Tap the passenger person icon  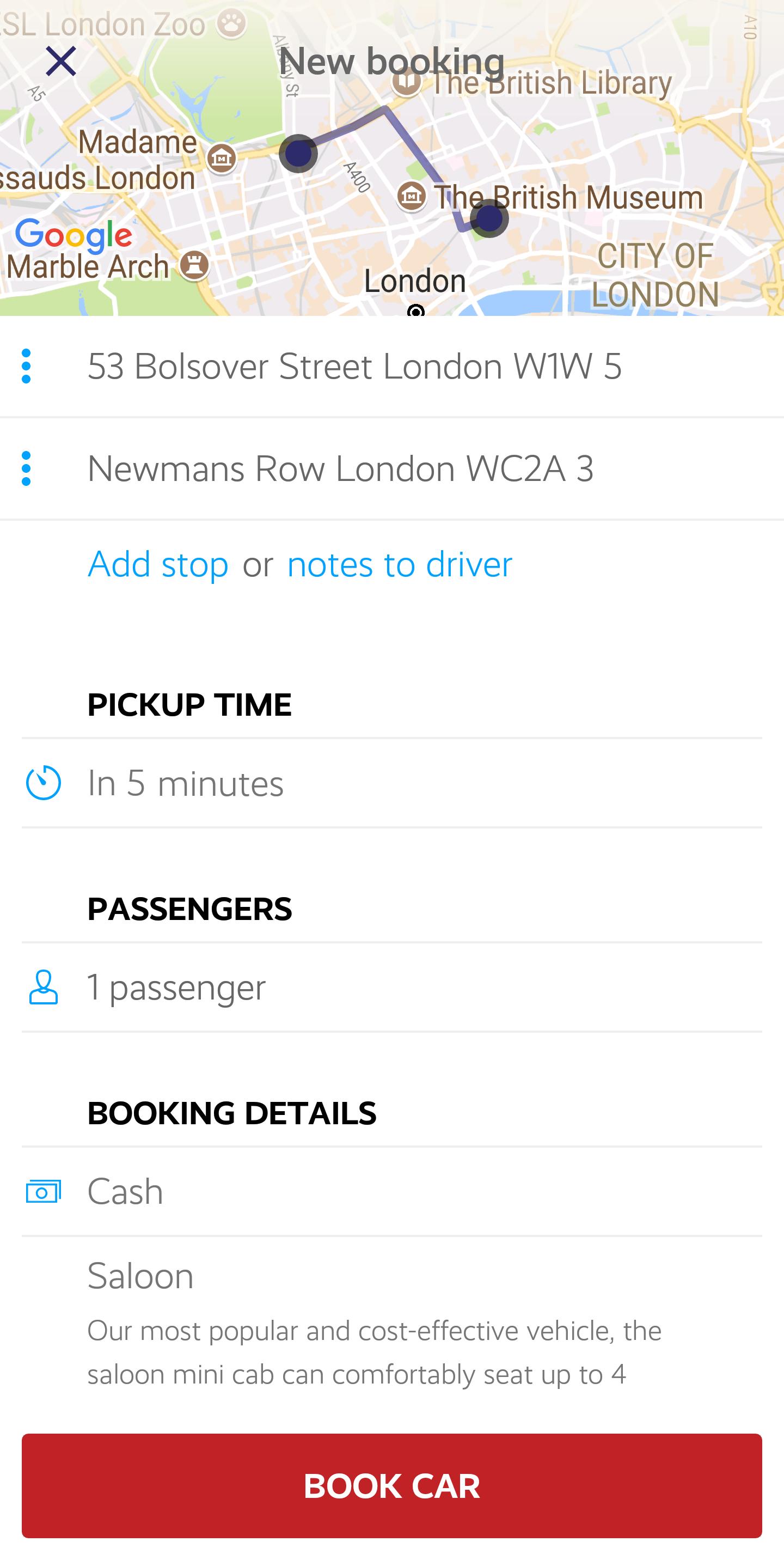tap(44, 987)
